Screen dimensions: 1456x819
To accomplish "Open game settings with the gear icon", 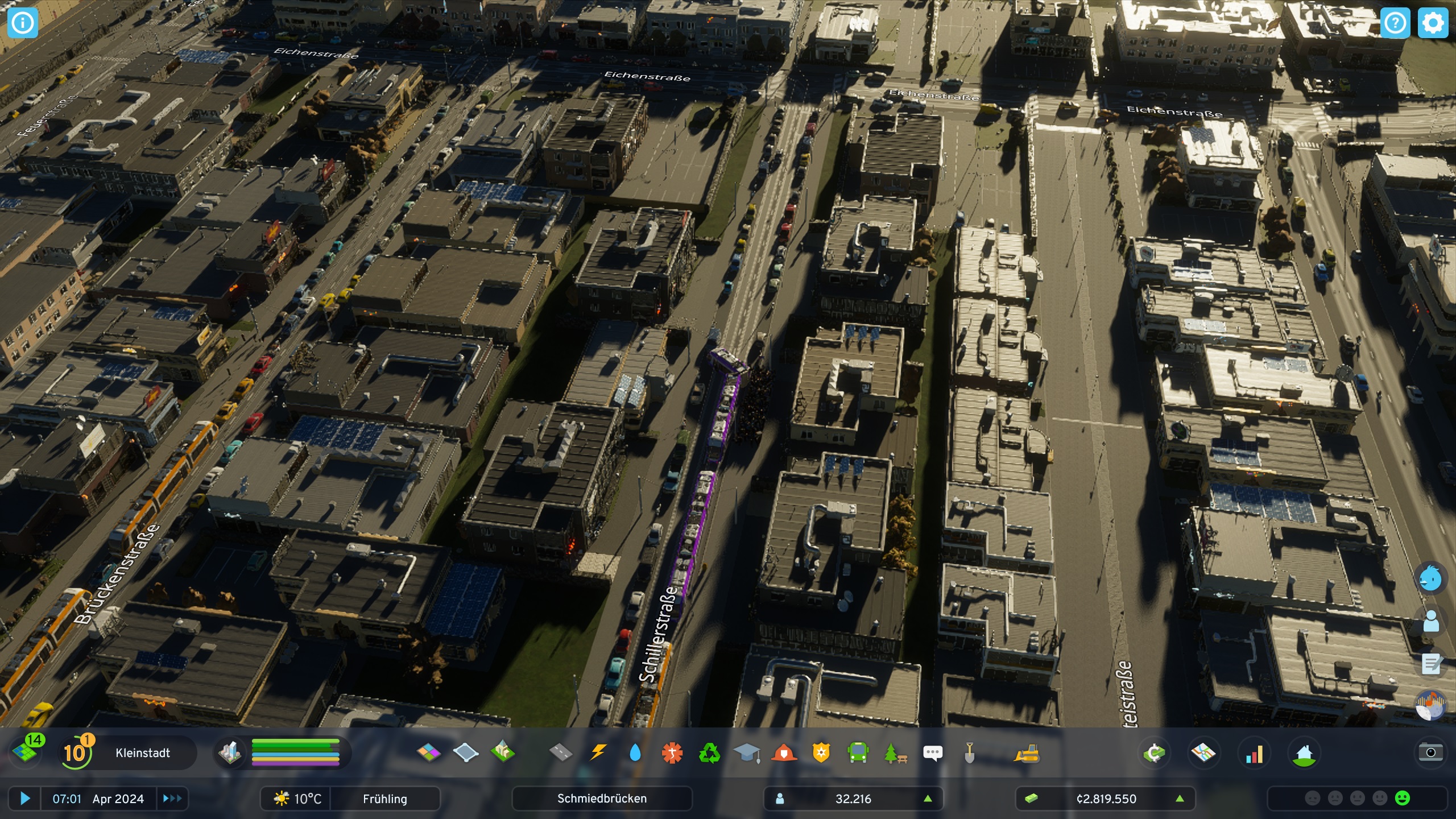I will [x=1432, y=23].
